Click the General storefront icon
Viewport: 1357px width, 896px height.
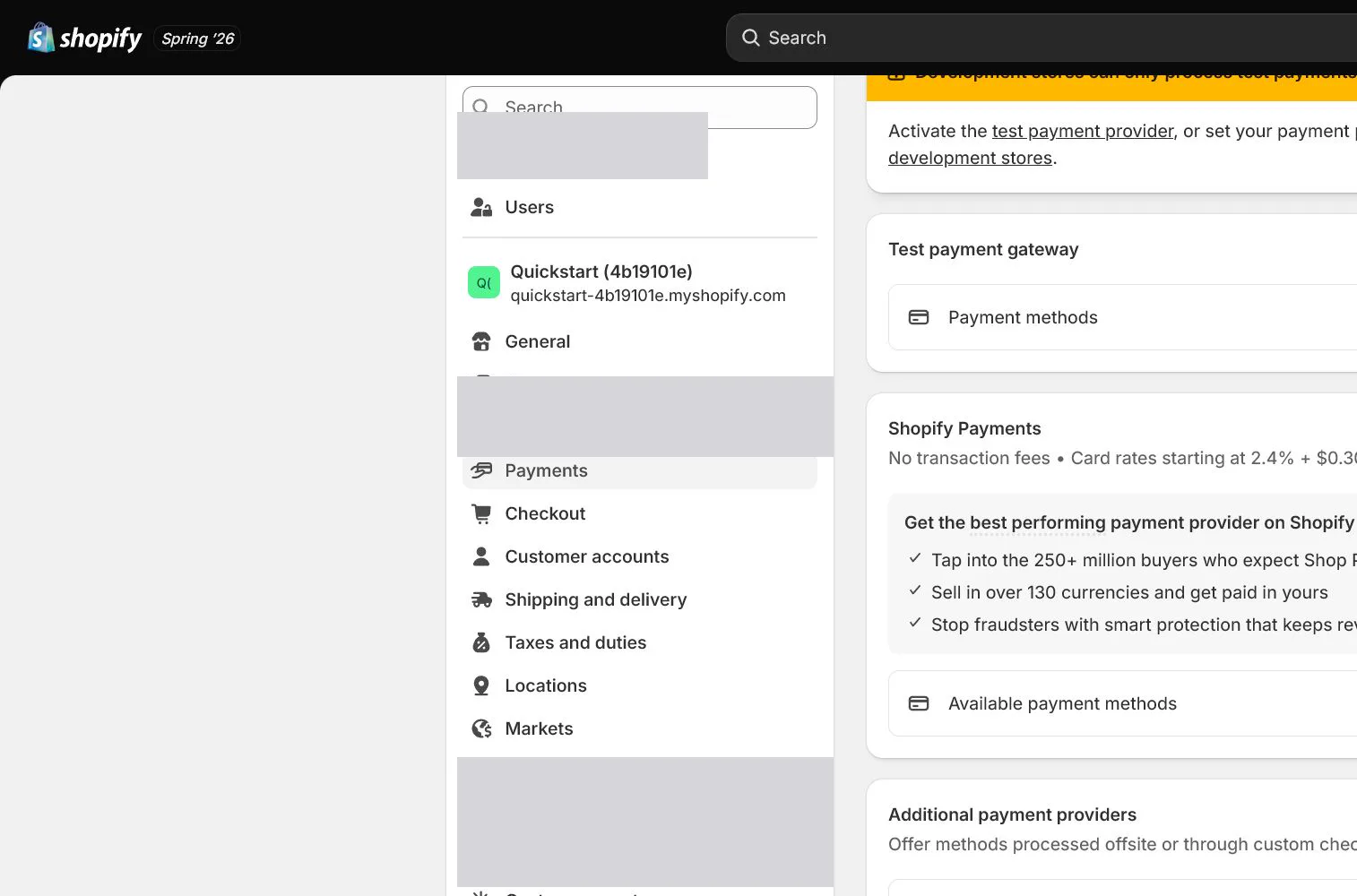pyautogui.click(x=481, y=341)
